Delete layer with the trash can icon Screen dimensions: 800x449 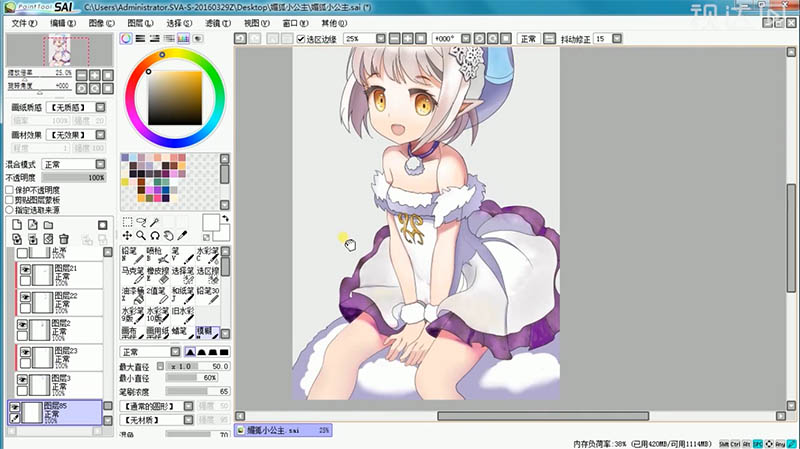[64, 239]
